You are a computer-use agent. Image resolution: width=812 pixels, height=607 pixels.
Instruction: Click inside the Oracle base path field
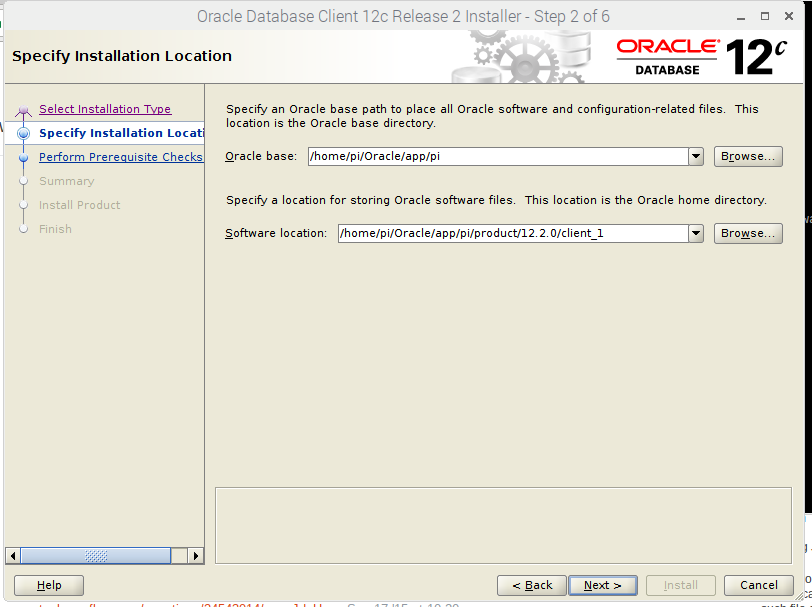click(498, 156)
